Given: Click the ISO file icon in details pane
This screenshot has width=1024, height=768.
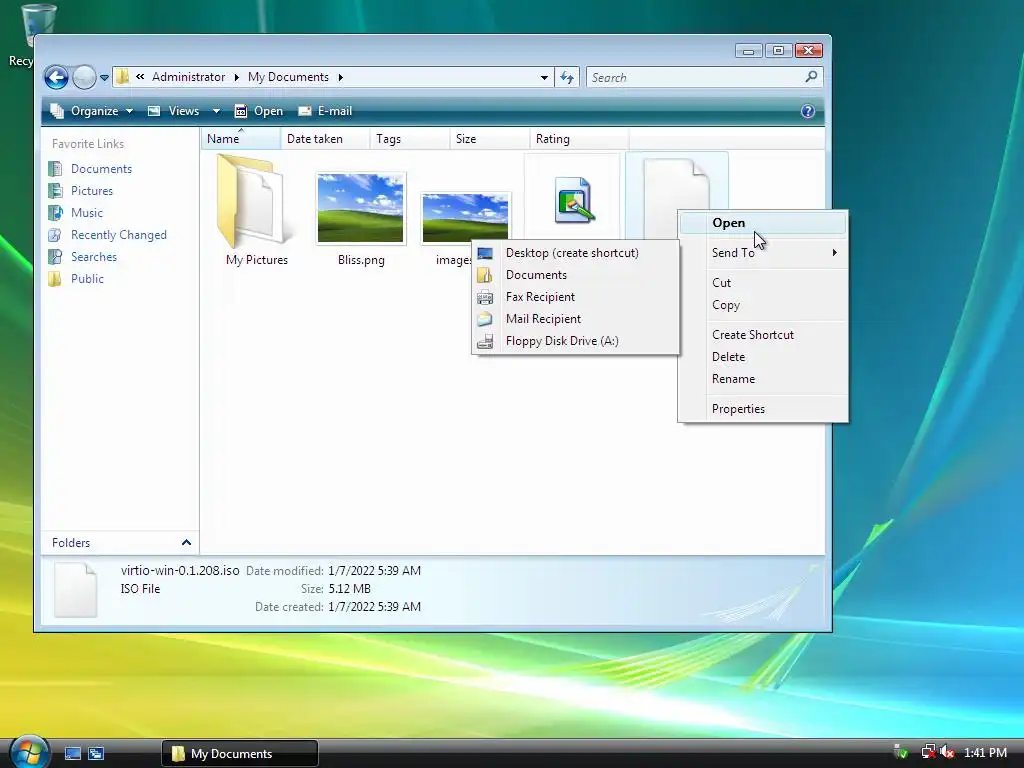Looking at the screenshot, I should tap(76, 590).
